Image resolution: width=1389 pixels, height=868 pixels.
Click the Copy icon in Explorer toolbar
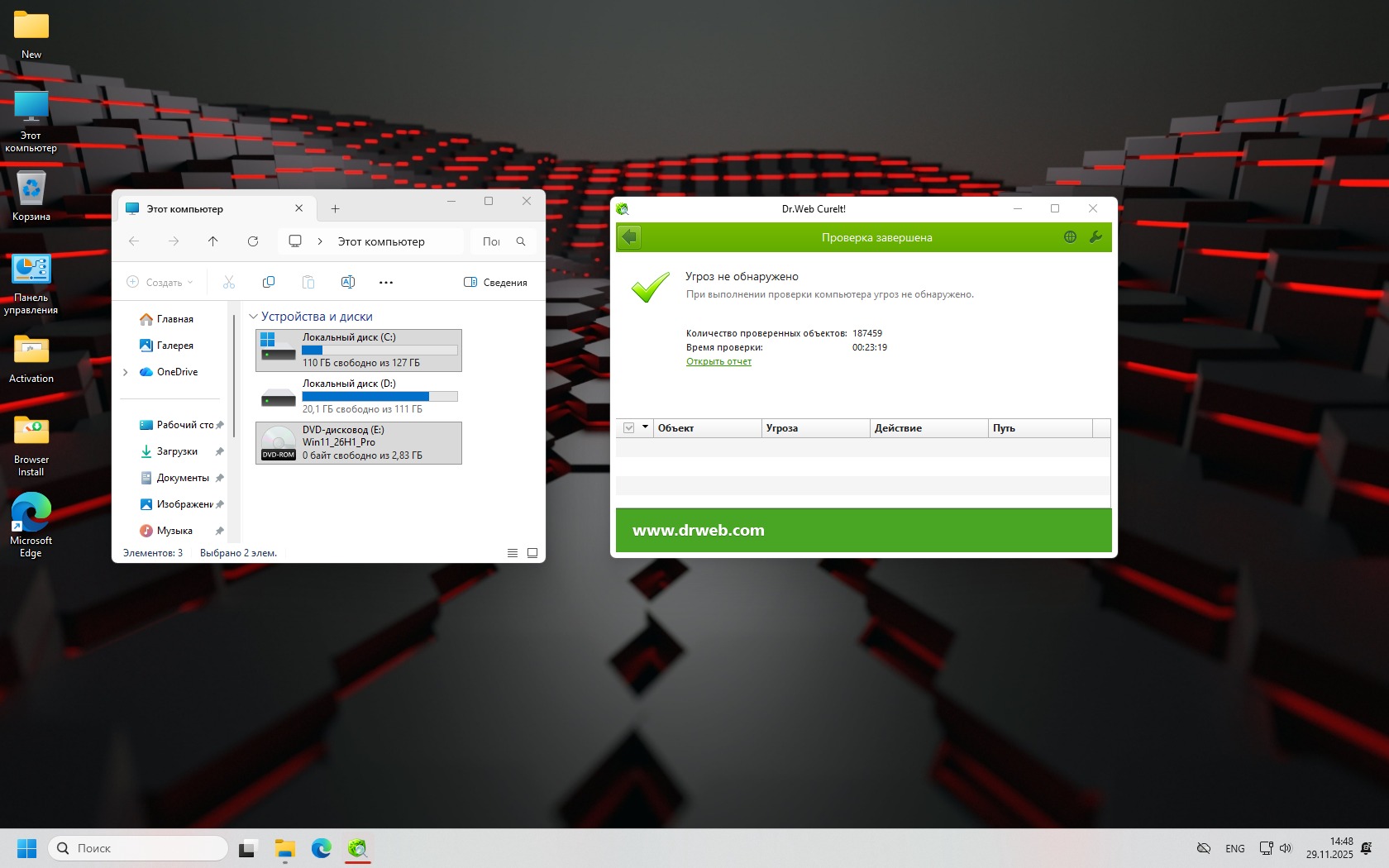(269, 283)
